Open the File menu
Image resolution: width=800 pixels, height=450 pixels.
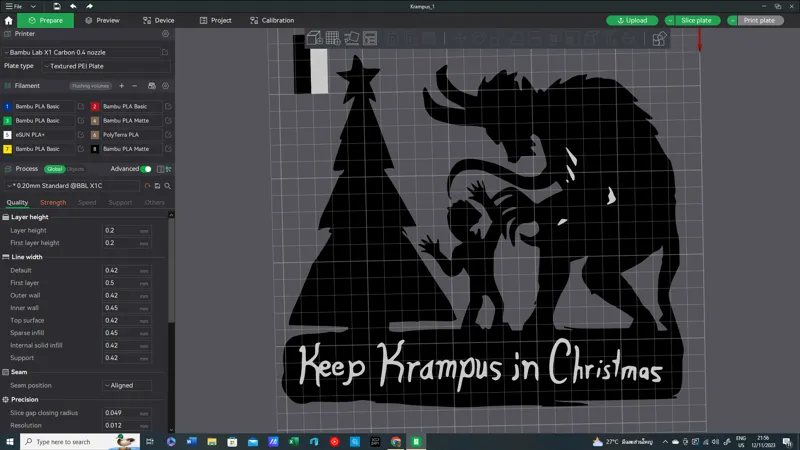[x=14, y=6]
